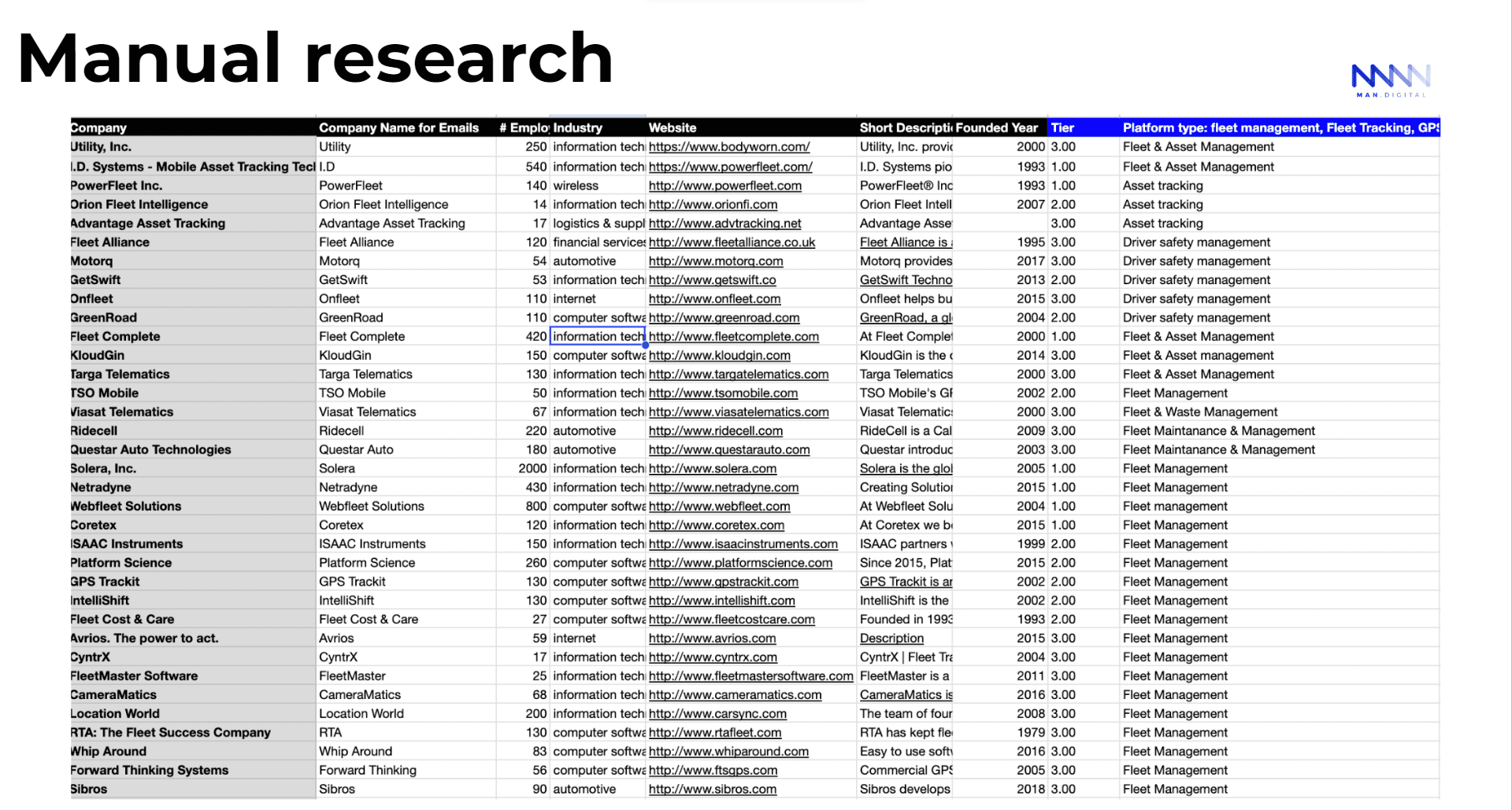This screenshot has width=1512, height=810.
Task: Open the 'Description' link in Avrios row
Action: tap(891, 639)
